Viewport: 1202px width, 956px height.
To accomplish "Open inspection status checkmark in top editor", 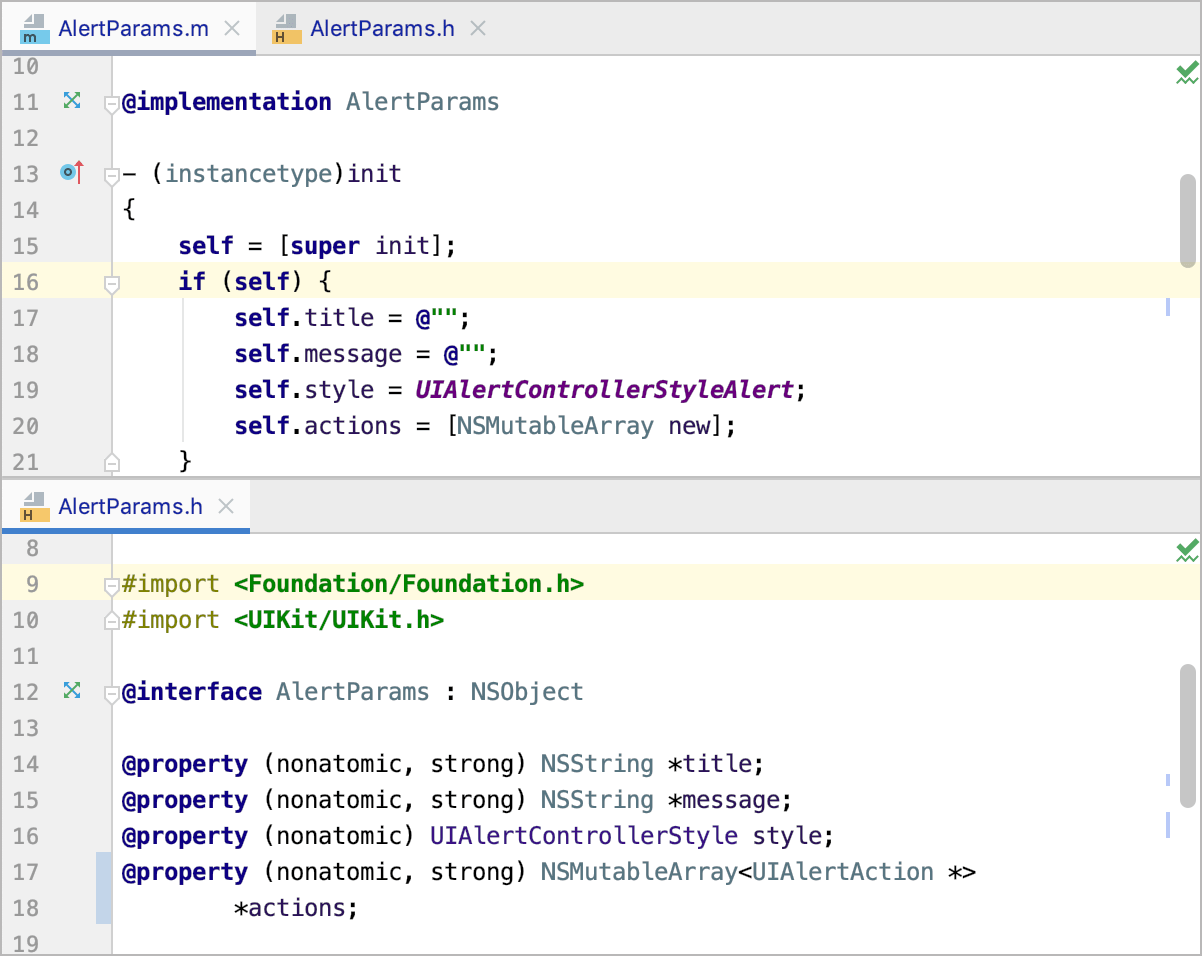I will click(1187, 72).
